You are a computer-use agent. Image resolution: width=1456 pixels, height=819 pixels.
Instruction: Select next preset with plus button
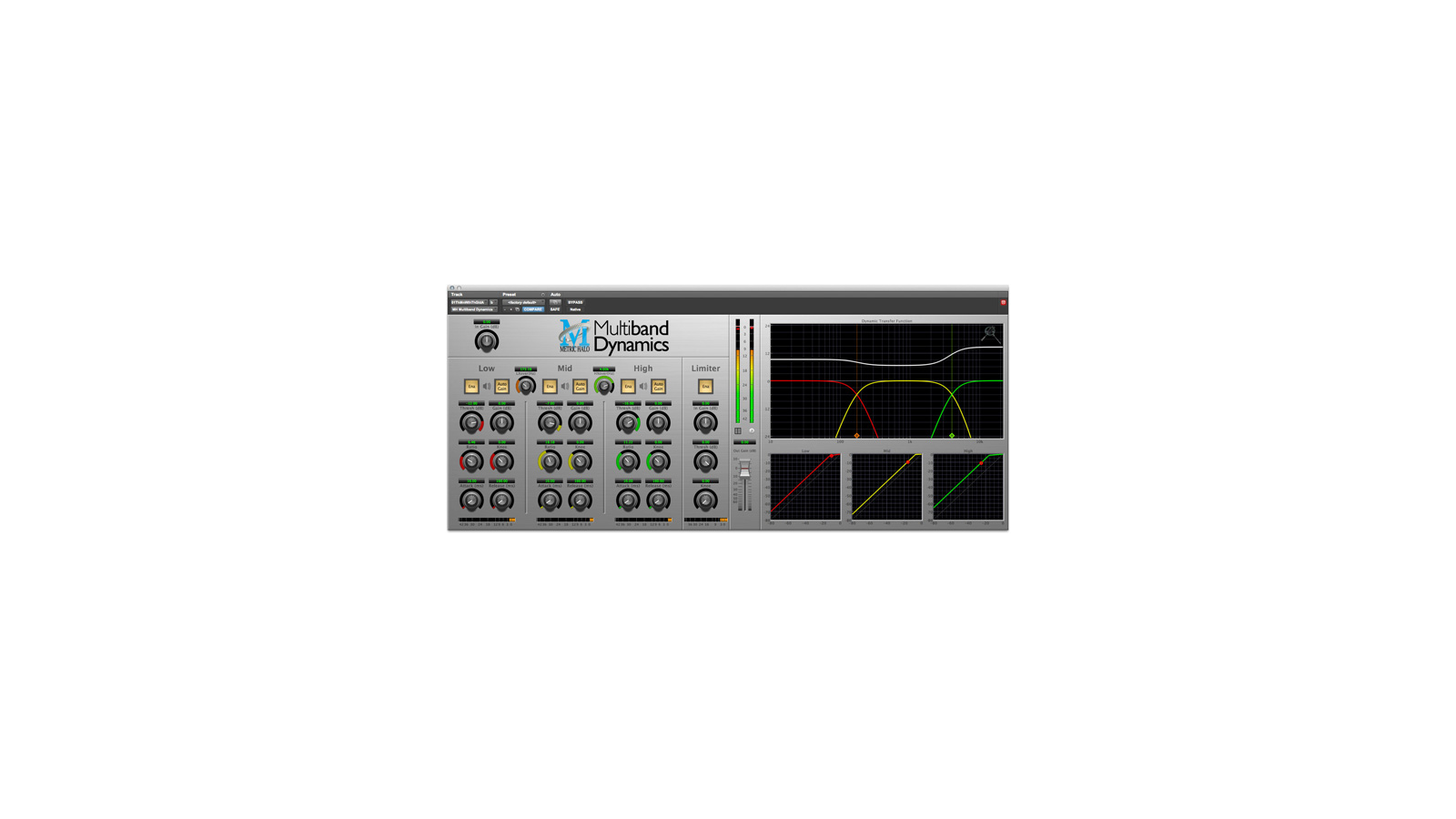pyautogui.click(x=511, y=309)
